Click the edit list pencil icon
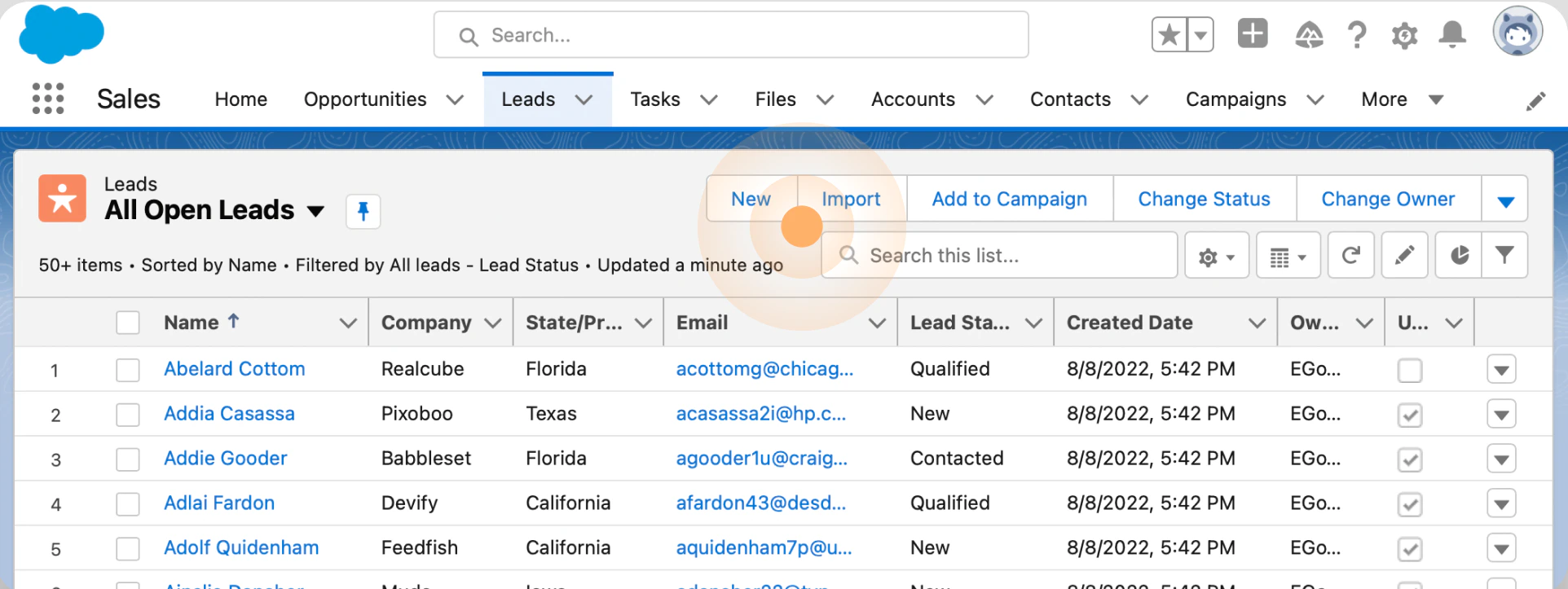The height and width of the screenshot is (589, 1568). pos(1404,256)
